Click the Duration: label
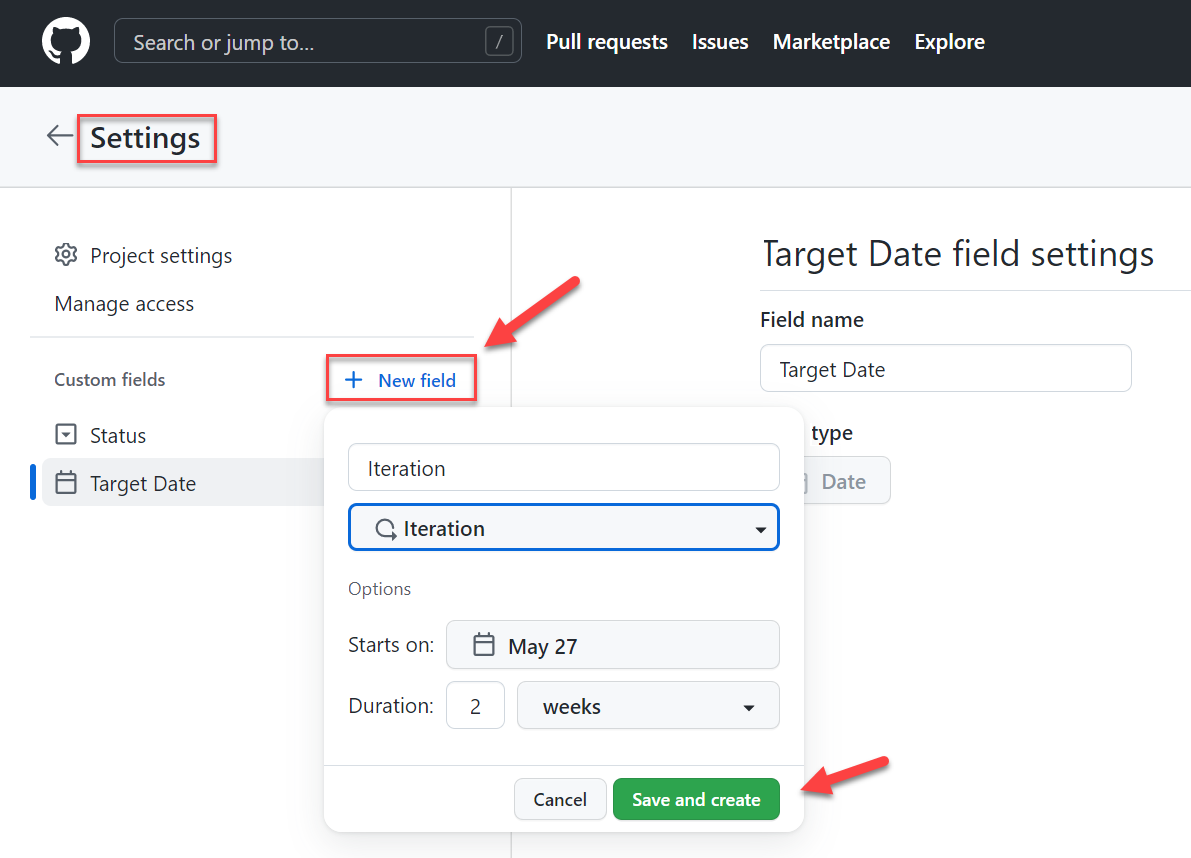This screenshot has width=1191, height=858. coord(390,705)
